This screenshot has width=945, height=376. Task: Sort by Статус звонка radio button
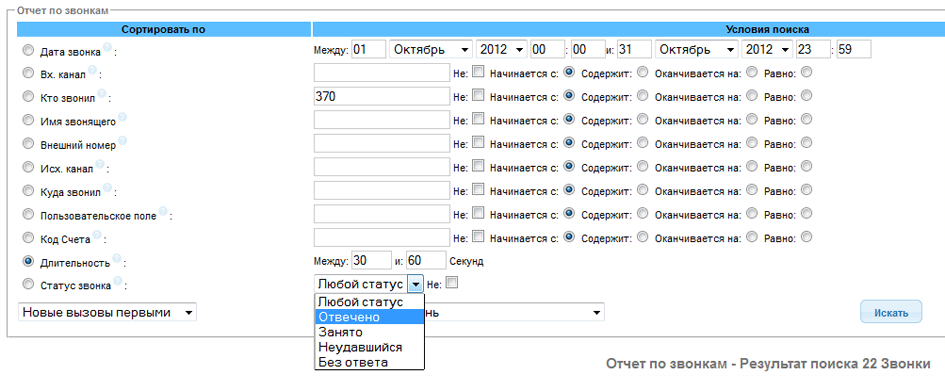click(x=28, y=283)
